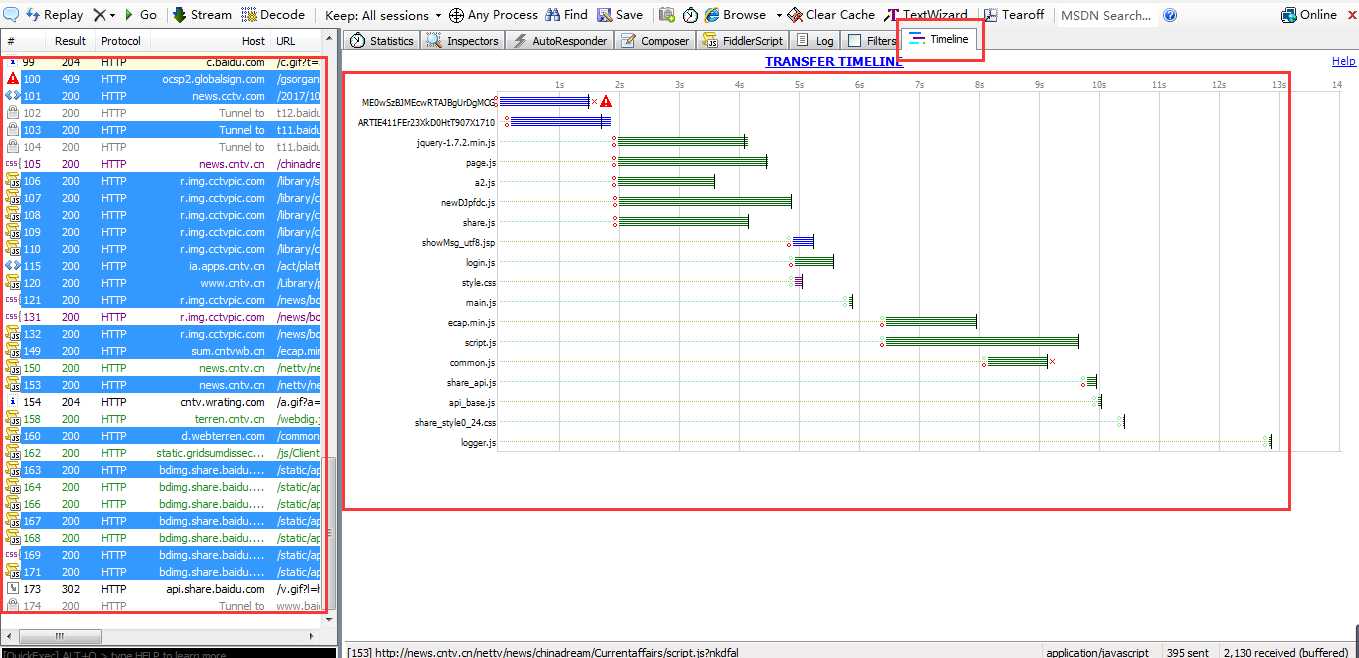Select session 158 terren.cntv.cn
Image resolution: width=1359 pixels, height=658 pixels.
(x=162, y=419)
